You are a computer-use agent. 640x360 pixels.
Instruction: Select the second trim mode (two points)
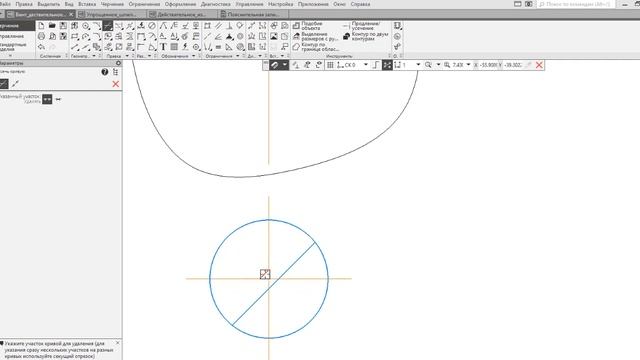(15, 84)
